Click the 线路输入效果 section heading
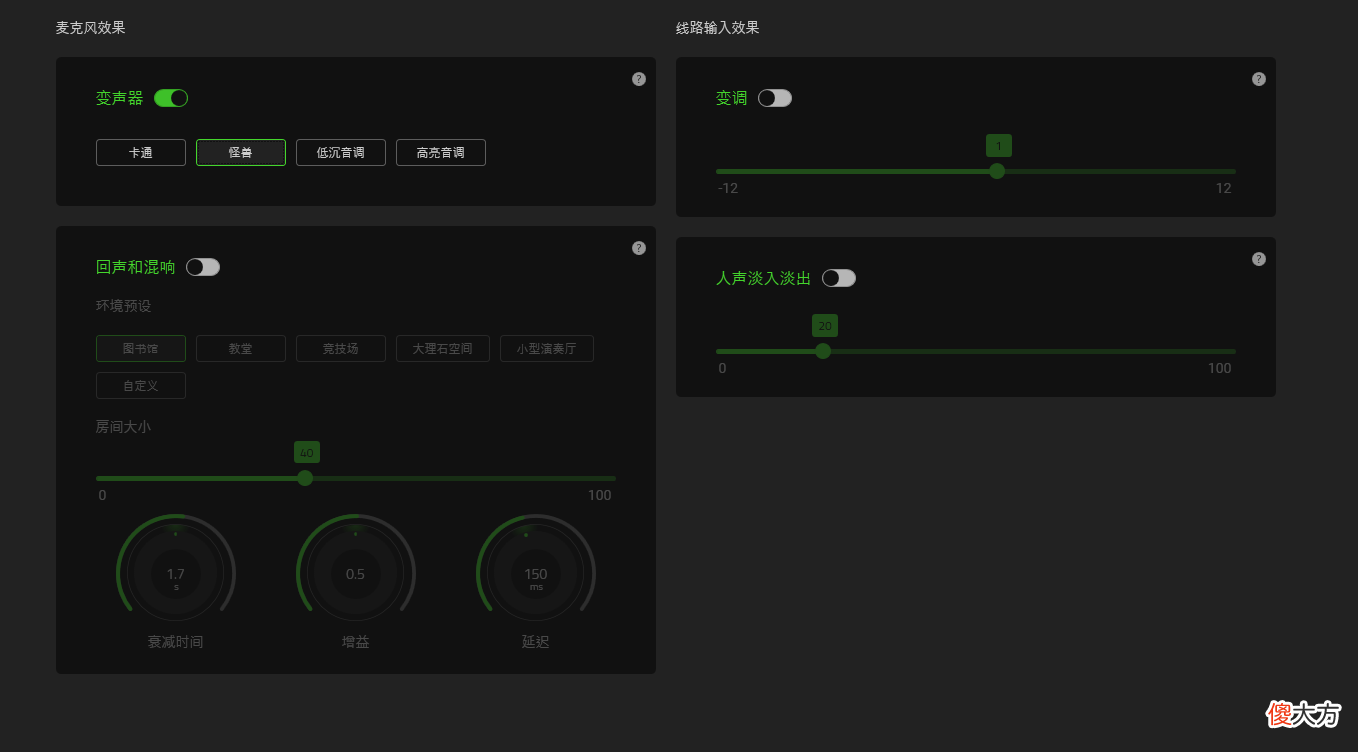Screen dimensions: 1358x752 point(718,28)
